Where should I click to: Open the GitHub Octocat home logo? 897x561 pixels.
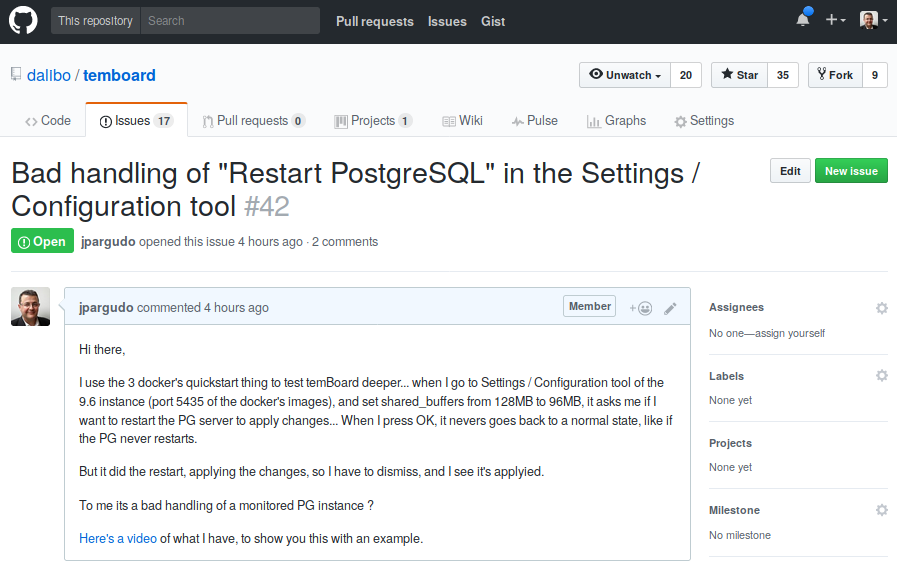[x=23, y=21]
